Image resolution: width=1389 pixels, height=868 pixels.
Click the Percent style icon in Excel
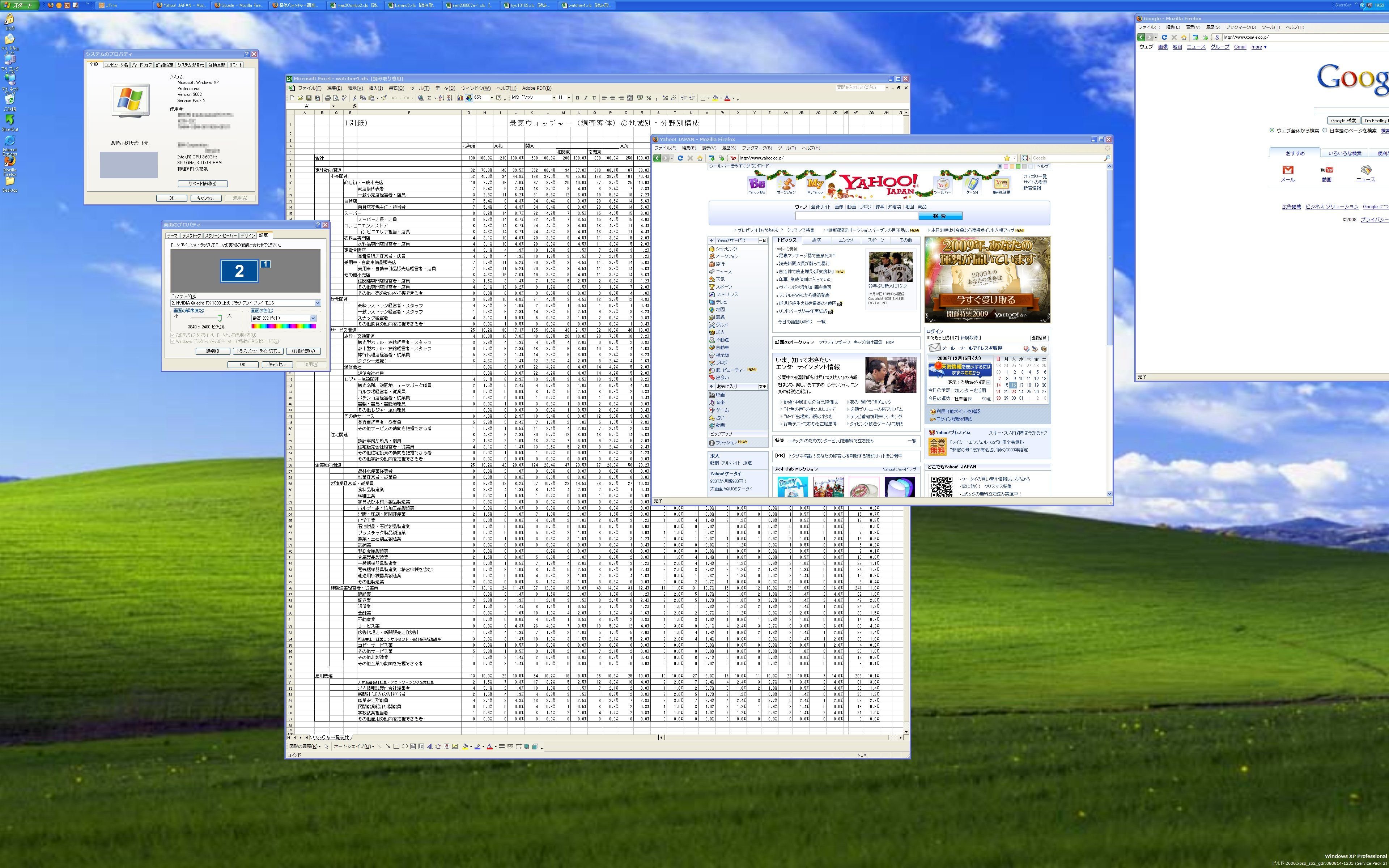[649, 98]
